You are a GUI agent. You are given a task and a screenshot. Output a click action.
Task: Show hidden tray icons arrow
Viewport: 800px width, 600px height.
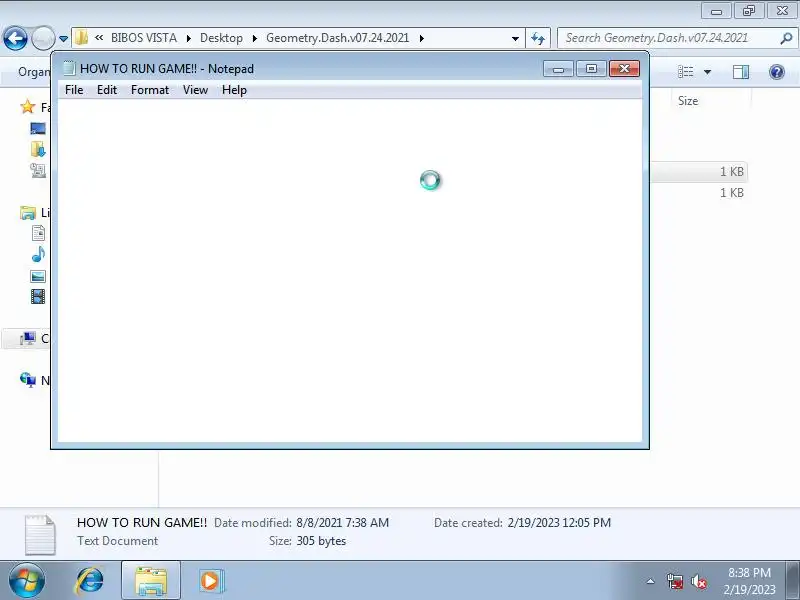651,581
